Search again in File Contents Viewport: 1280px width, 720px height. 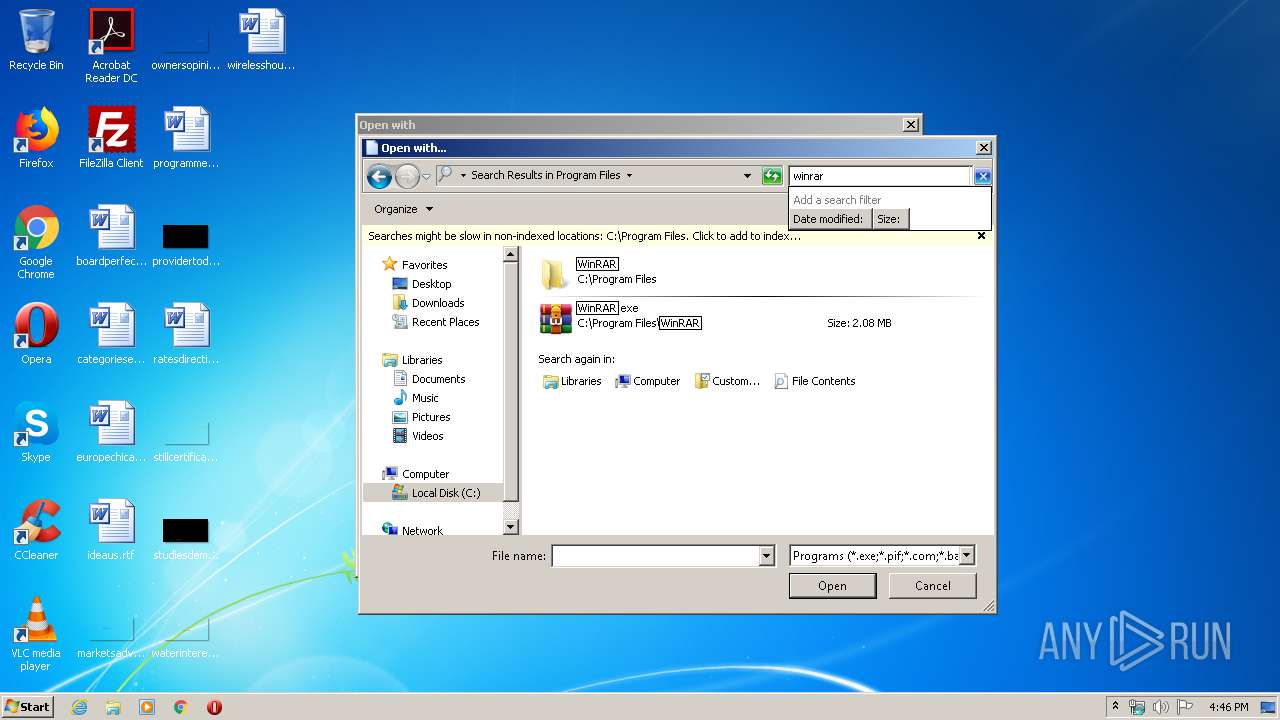click(815, 381)
